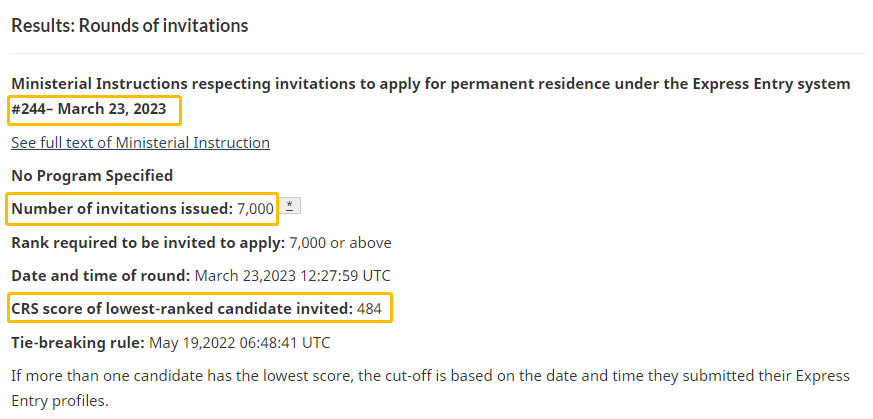Click the CRS score of lowest-ranked candidate label
Image resolution: width=873 pixels, height=419 pixels.
coord(181,308)
